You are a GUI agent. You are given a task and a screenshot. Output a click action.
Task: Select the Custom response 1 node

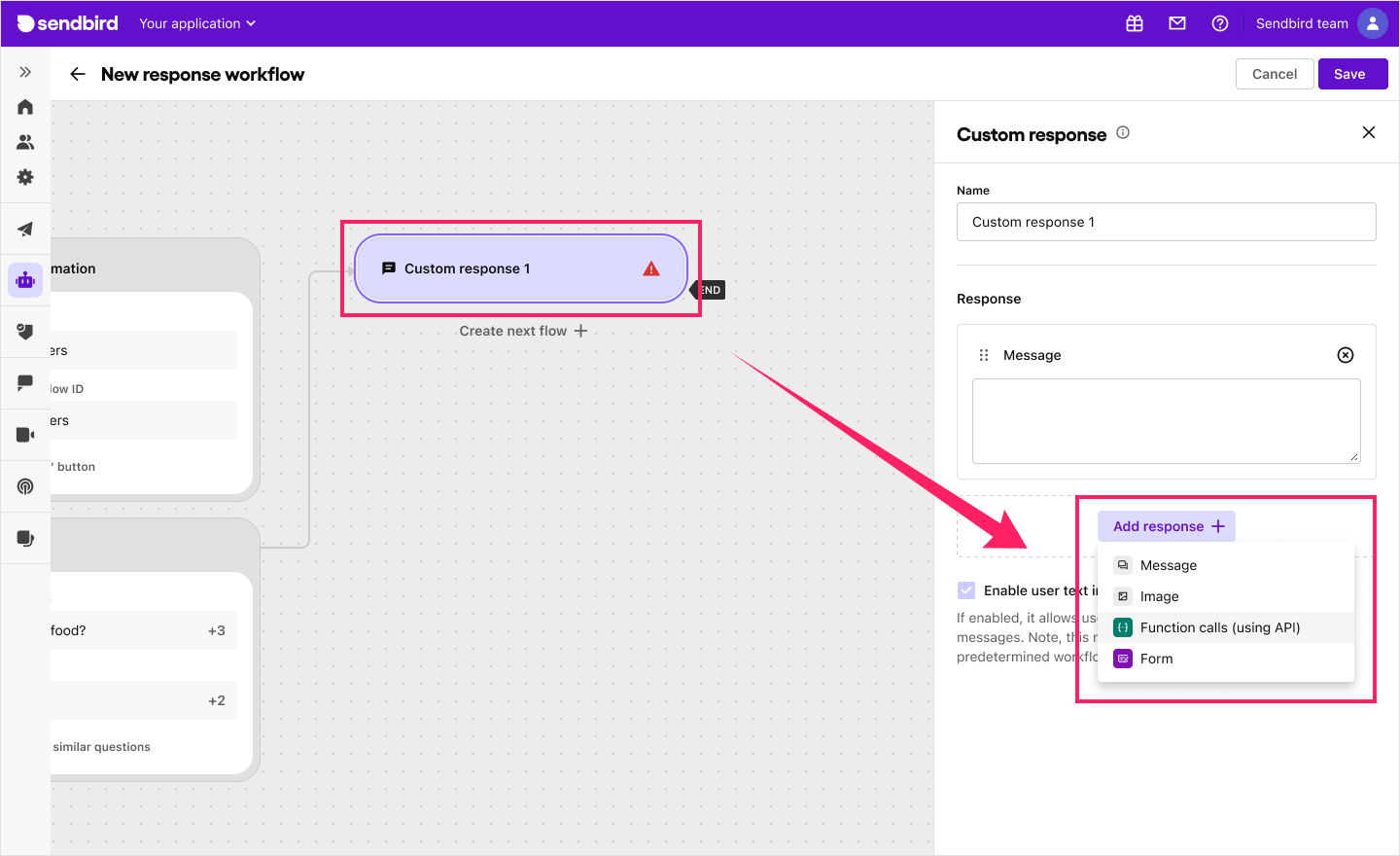(x=521, y=268)
